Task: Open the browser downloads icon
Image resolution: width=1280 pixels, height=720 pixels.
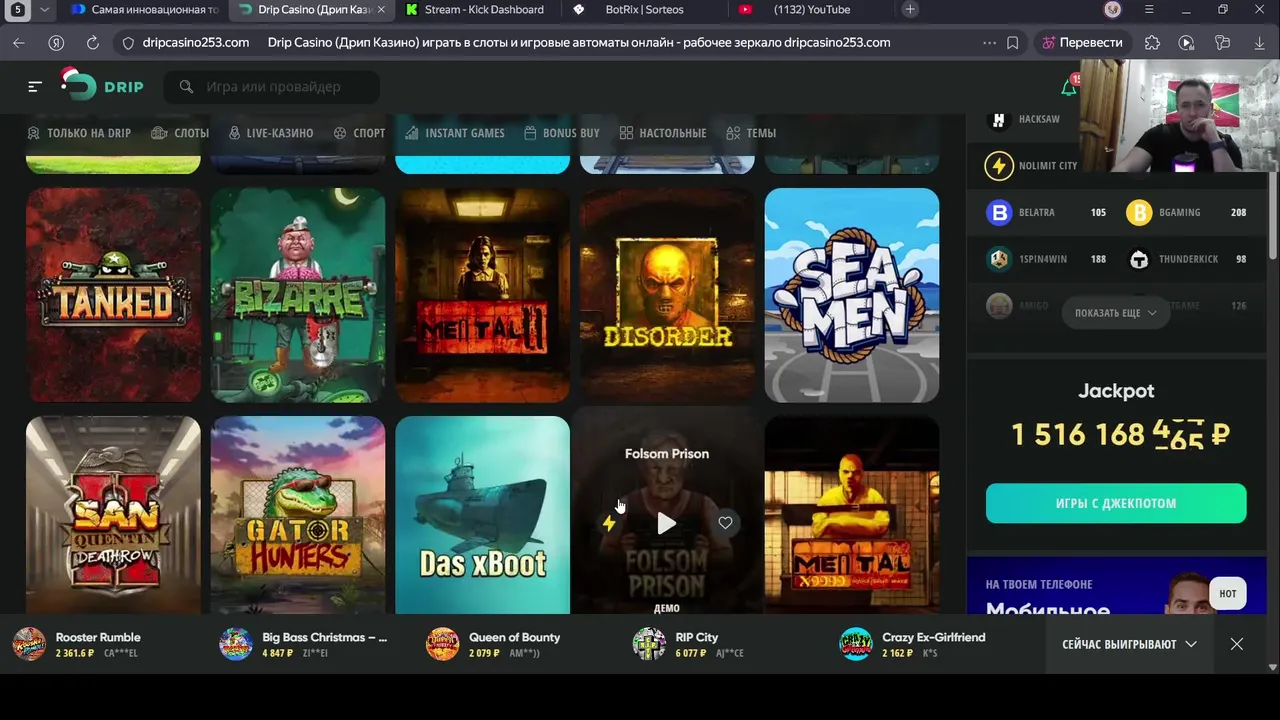Action: click(x=1259, y=43)
